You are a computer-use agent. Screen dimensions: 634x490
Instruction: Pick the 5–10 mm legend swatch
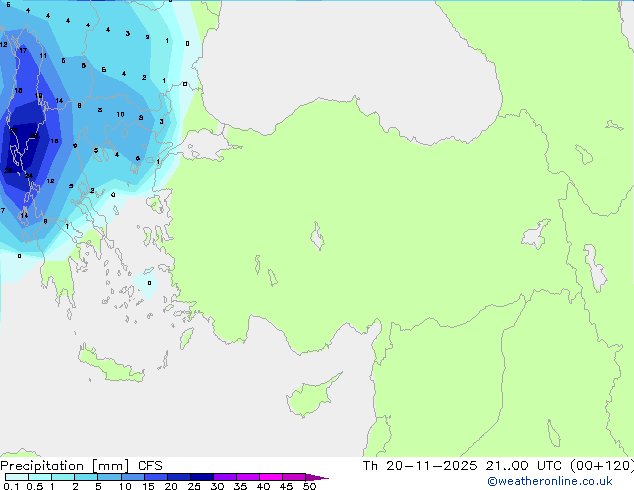[109, 477]
